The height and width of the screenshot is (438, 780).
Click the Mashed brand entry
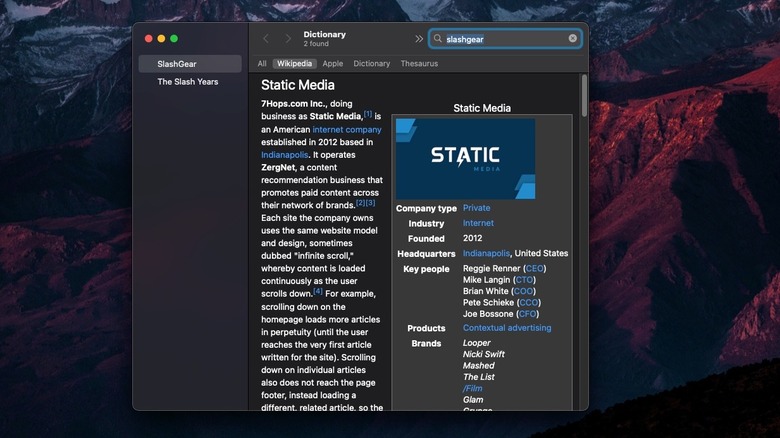point(479,366)
